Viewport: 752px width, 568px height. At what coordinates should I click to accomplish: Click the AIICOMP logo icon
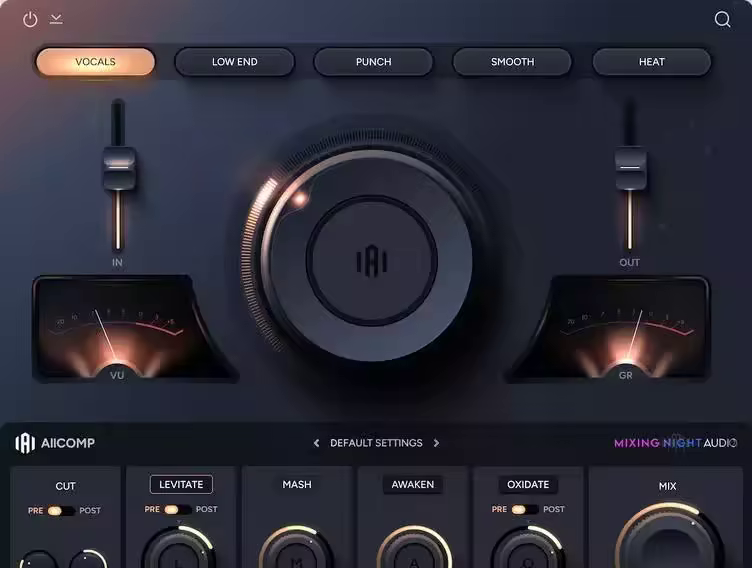25,443
